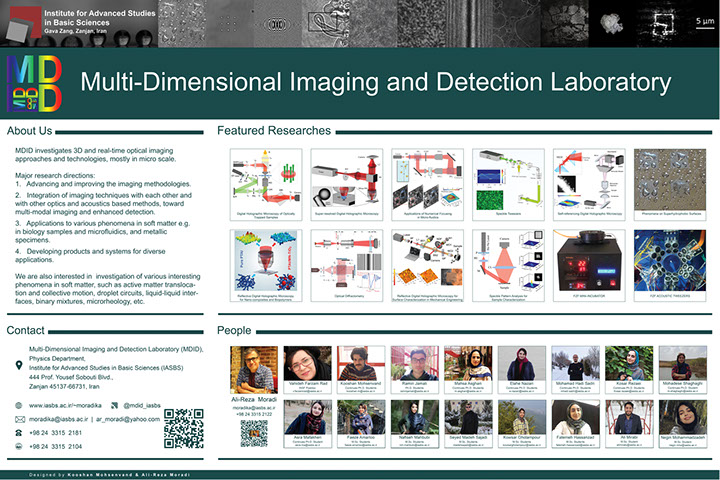Click the QR code under Ali-Reza Moradi
This screenshot has width=720, height=480.
254,432
